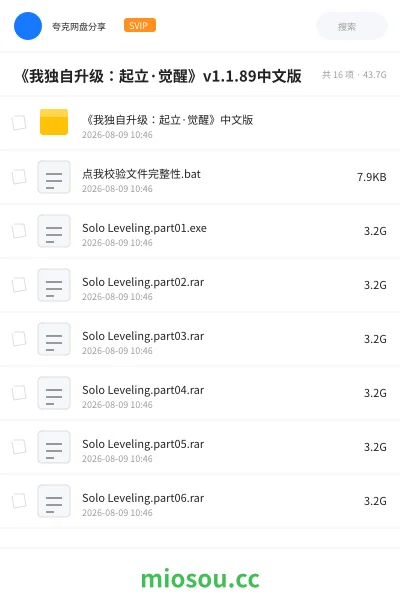Image resolution: width=400 pixels, height=600 pixels.
Task: Tick the checkbox for the 中文版 folder
Action: tap(19, 123)
